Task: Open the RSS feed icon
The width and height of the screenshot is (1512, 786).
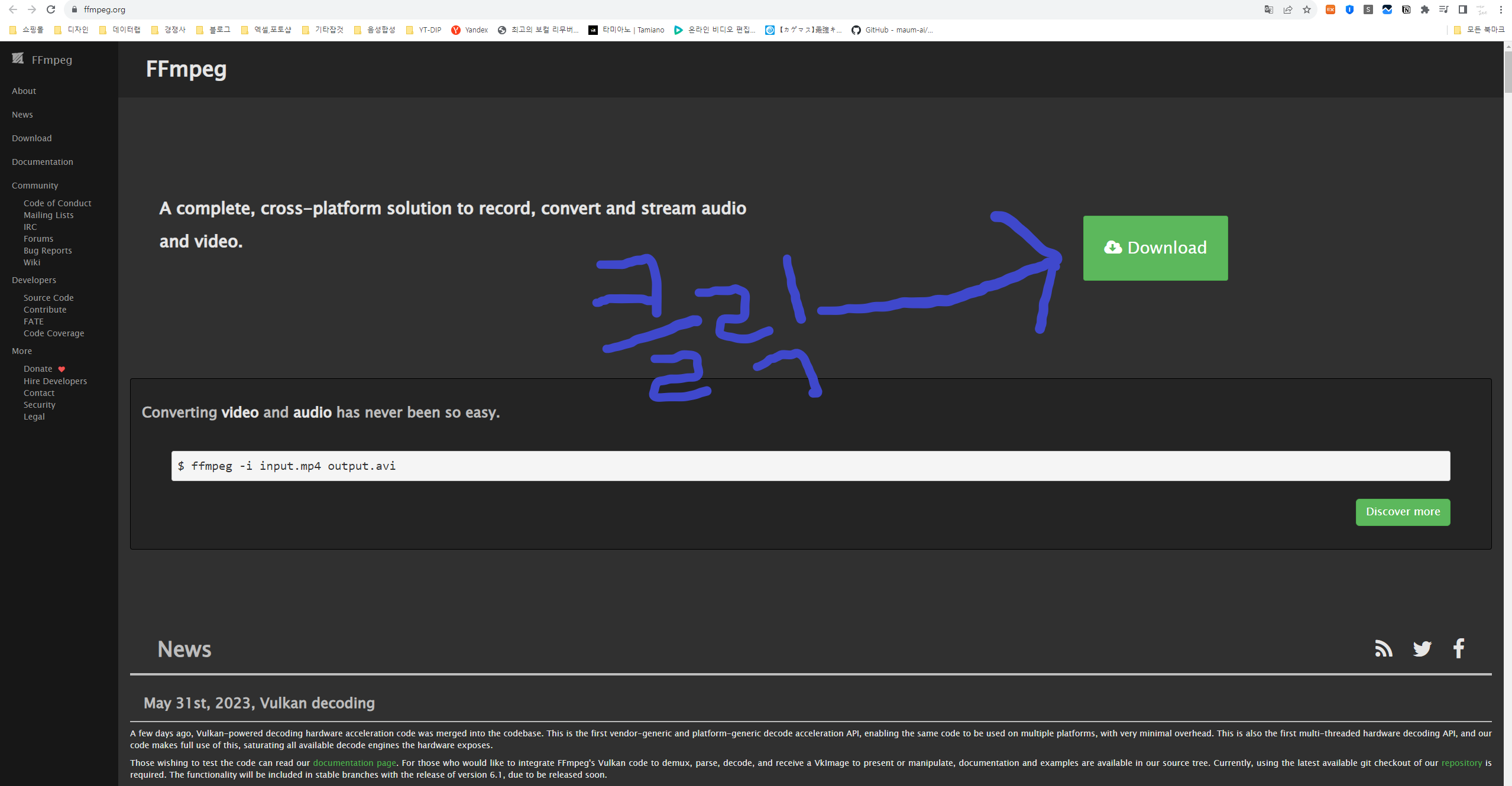Action: pyautogui.click(x=1383, y=648)
